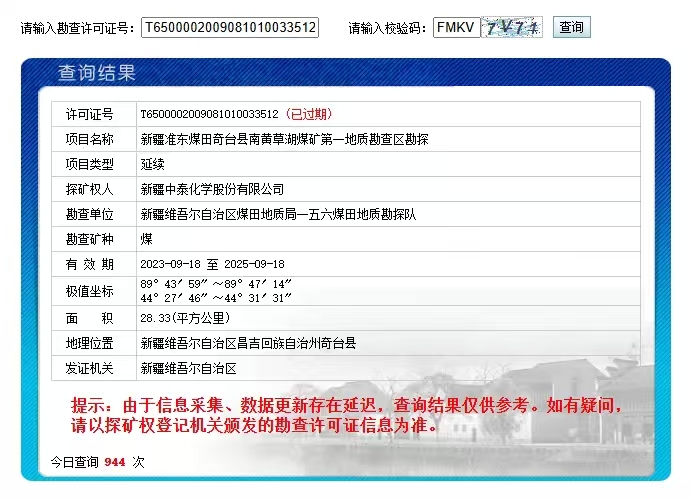Click the 查询结果 panel heading

[x=97, y=73]
